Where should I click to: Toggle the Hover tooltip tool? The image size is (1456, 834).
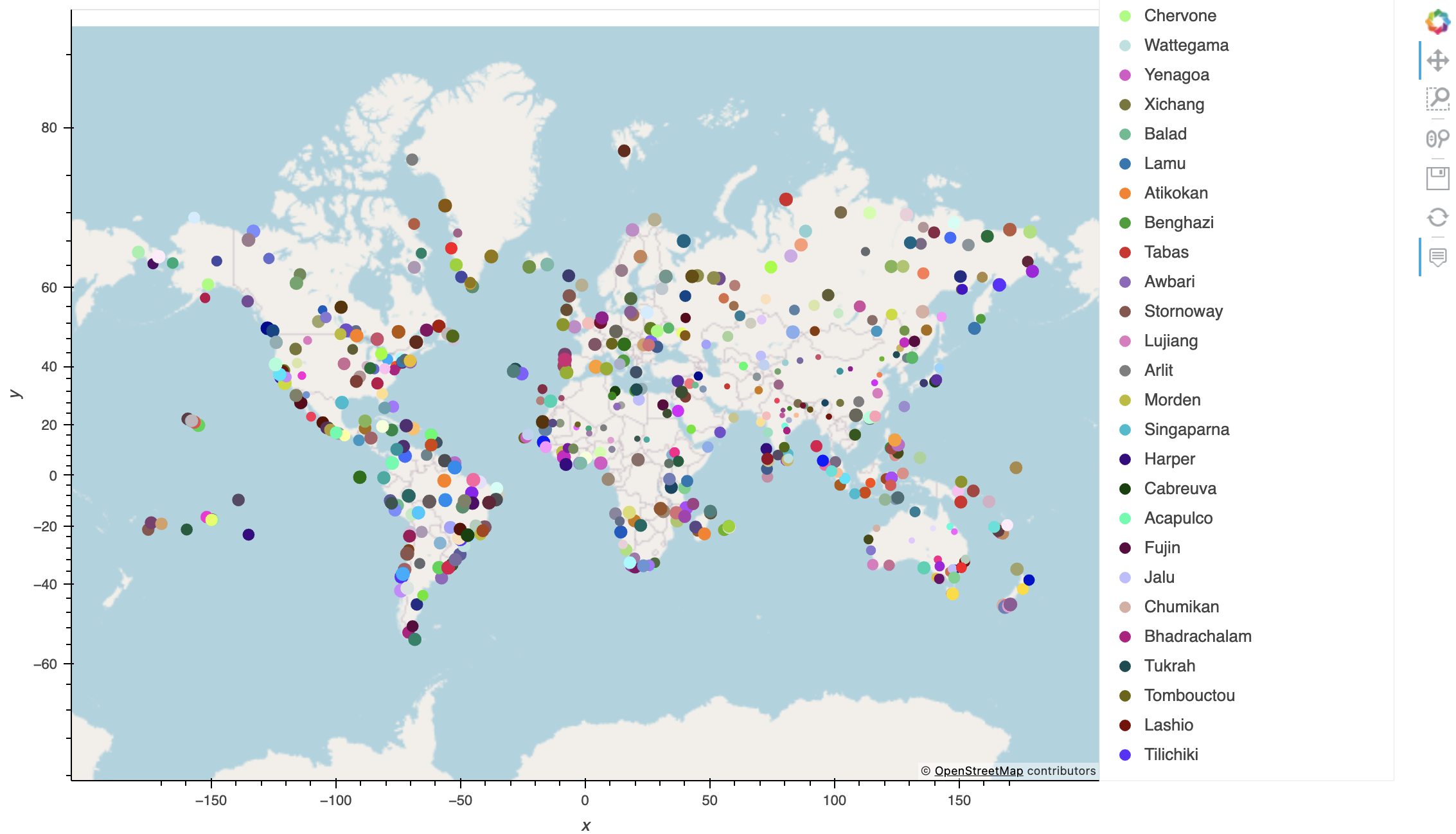pyautogui.click(x=1437, y=257)
